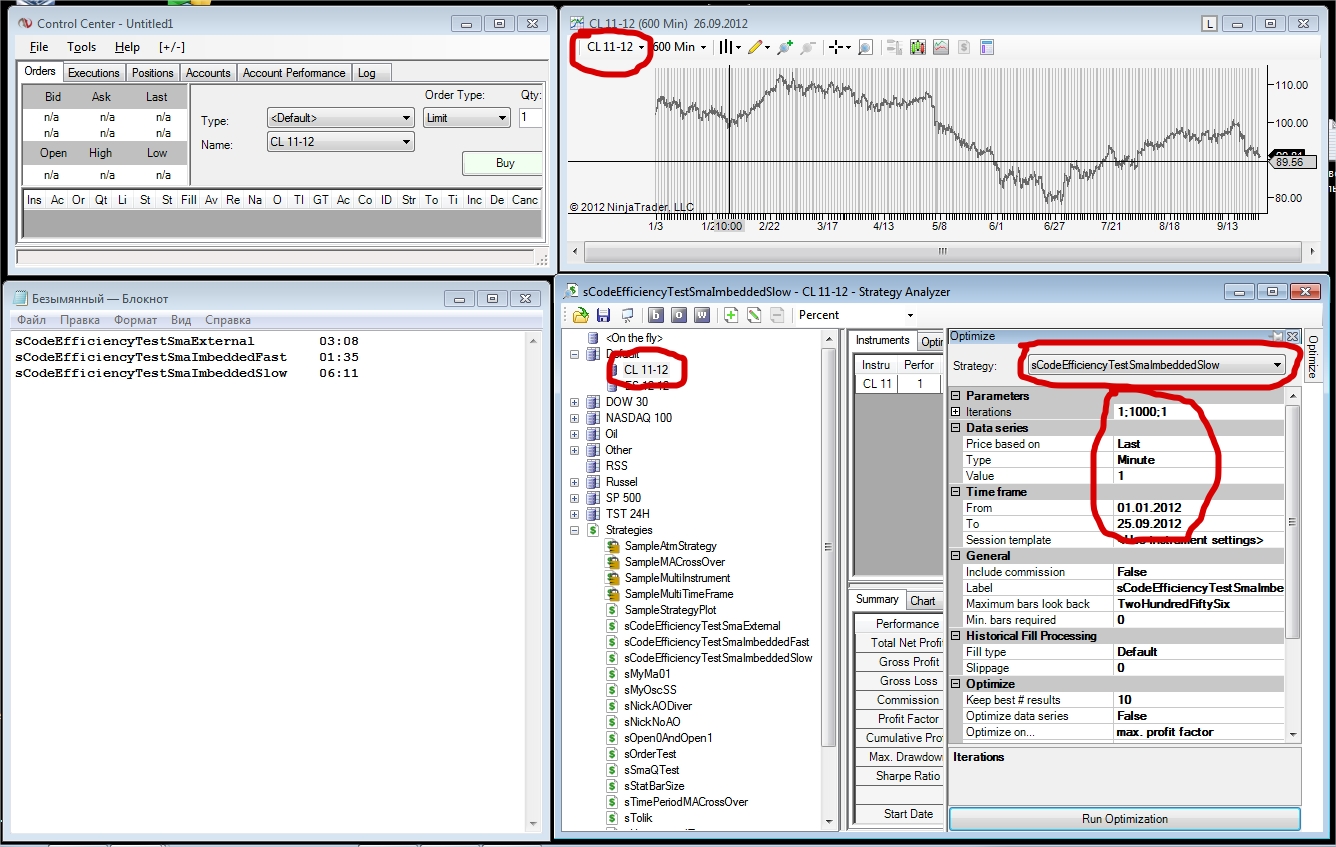Click the [+/-] toggle in Control Center menu bar
Viewport: 1336px width, 847px height.
[172, 47]
